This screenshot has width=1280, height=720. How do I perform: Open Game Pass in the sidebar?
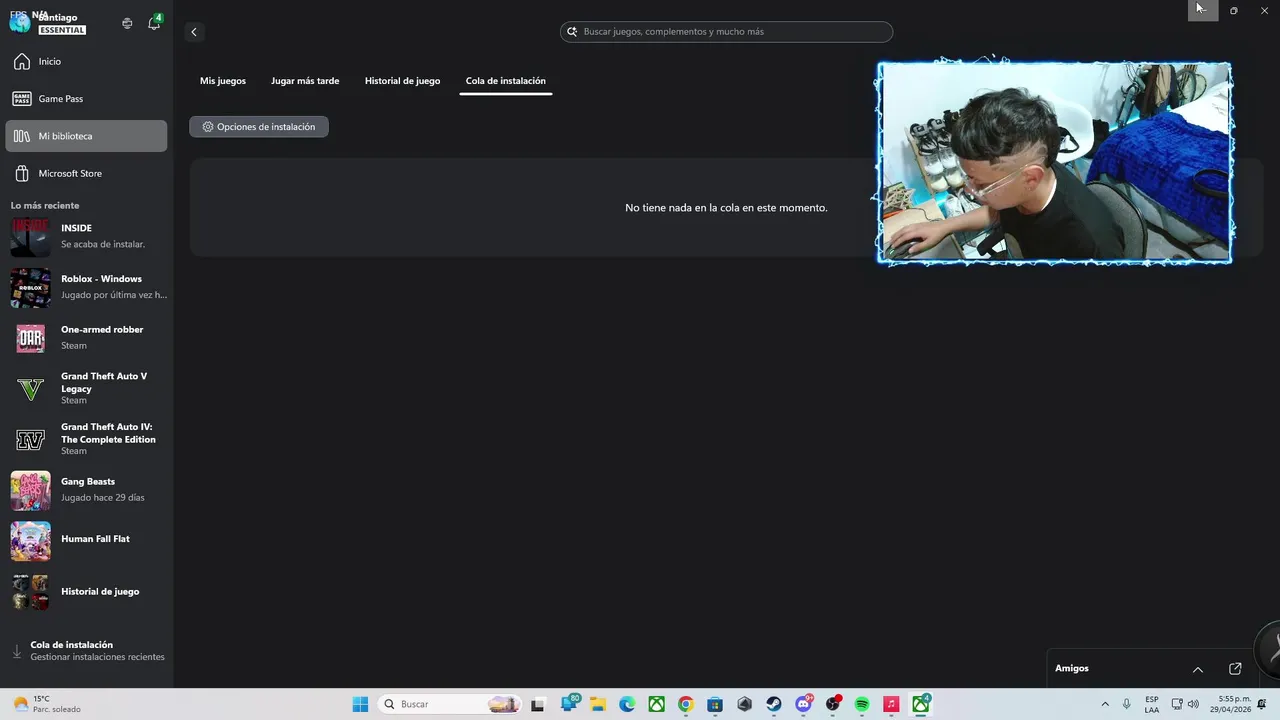[x=86, y=99]
